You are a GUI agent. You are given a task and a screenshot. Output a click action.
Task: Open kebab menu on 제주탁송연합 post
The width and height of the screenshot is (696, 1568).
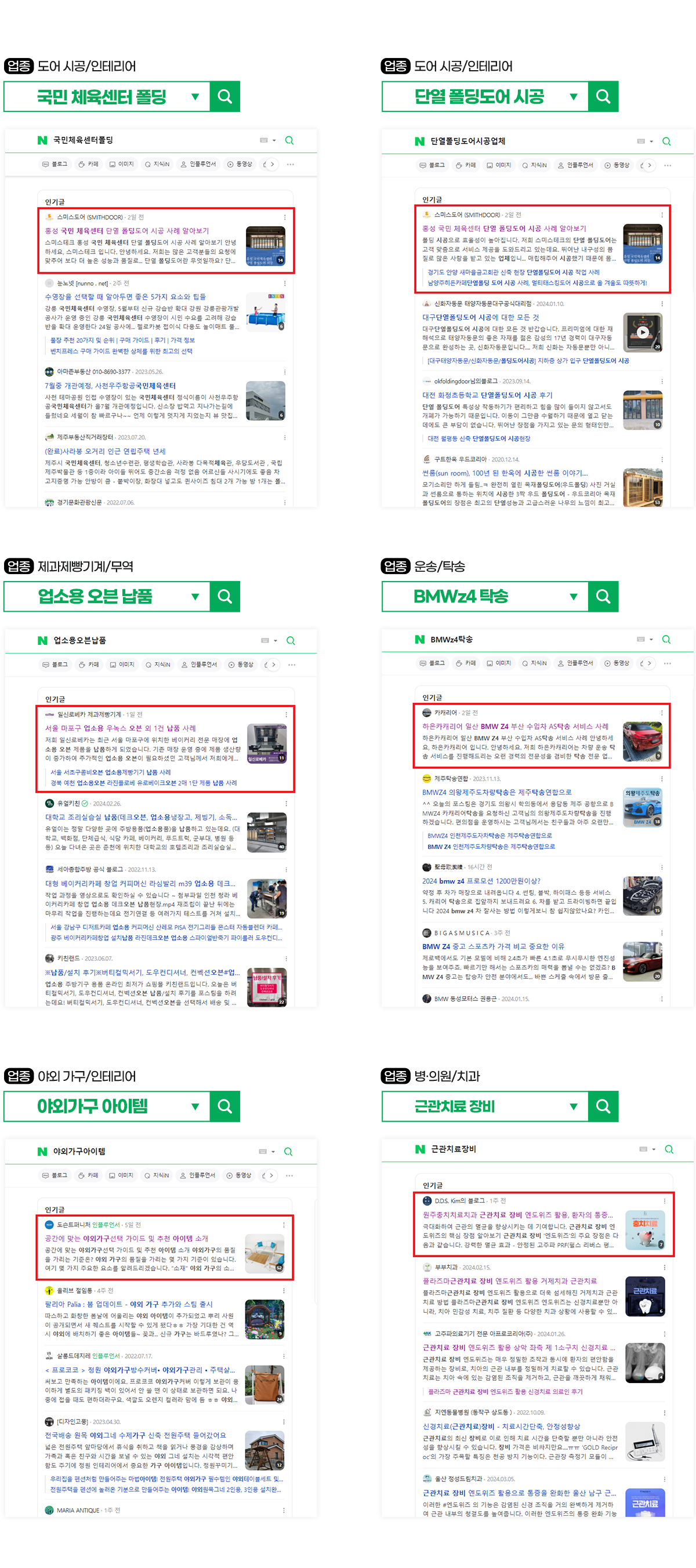point(662,779)
